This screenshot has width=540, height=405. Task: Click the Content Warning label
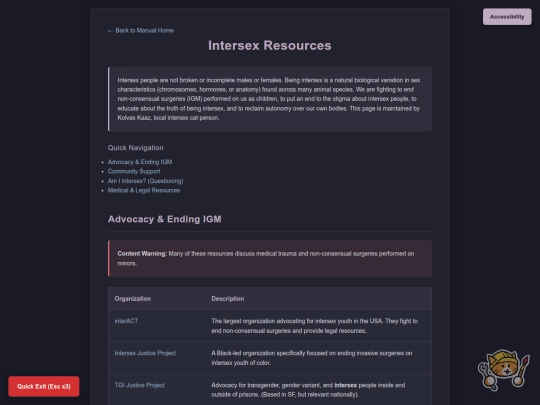tap(142, 253)
